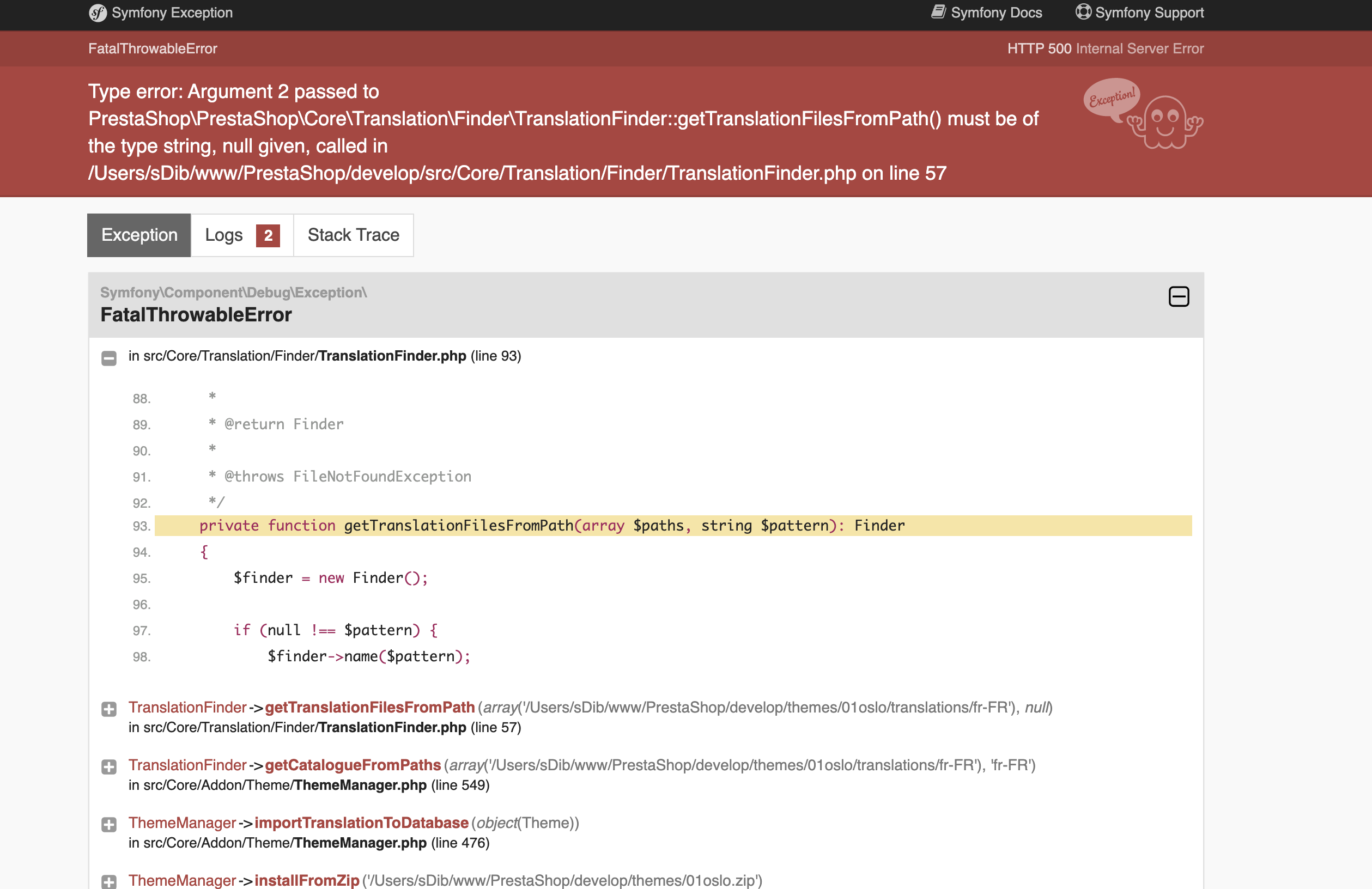
Task: Click the '$finder = new Finder();' code line
Action: click(x=331, y=578)
